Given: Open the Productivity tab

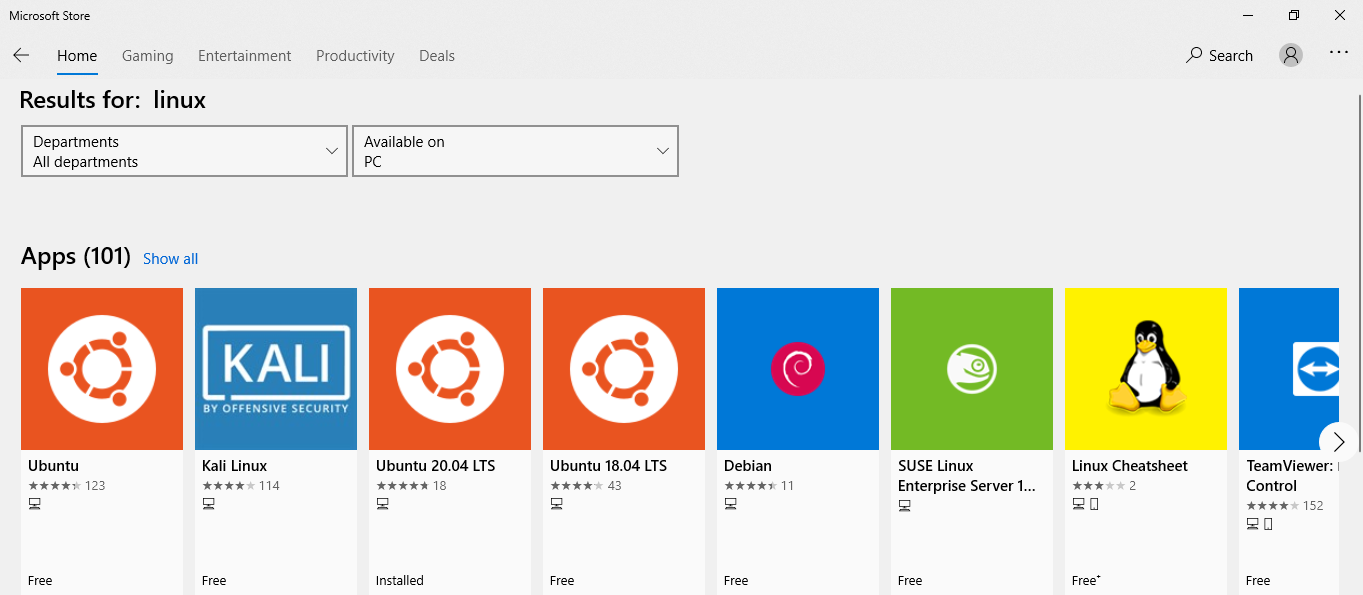Looking at the screenshot, I should point(355,56).
